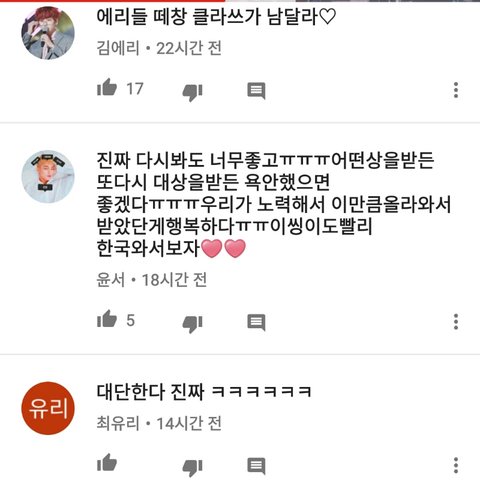
Task: Open more options for 윤서's comment
Action: [x=456, y=322]
